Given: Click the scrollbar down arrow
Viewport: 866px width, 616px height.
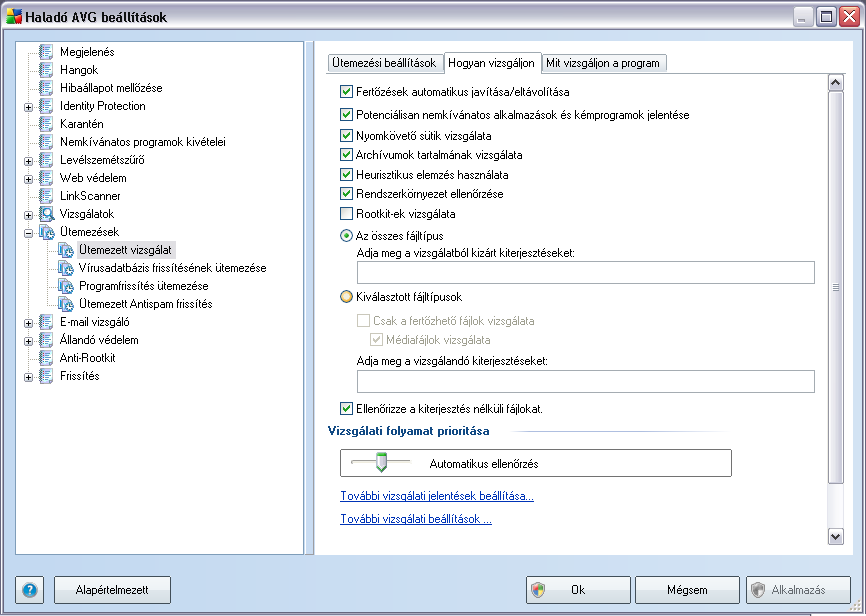Looking at the screenshot, I should pos(836,536).
